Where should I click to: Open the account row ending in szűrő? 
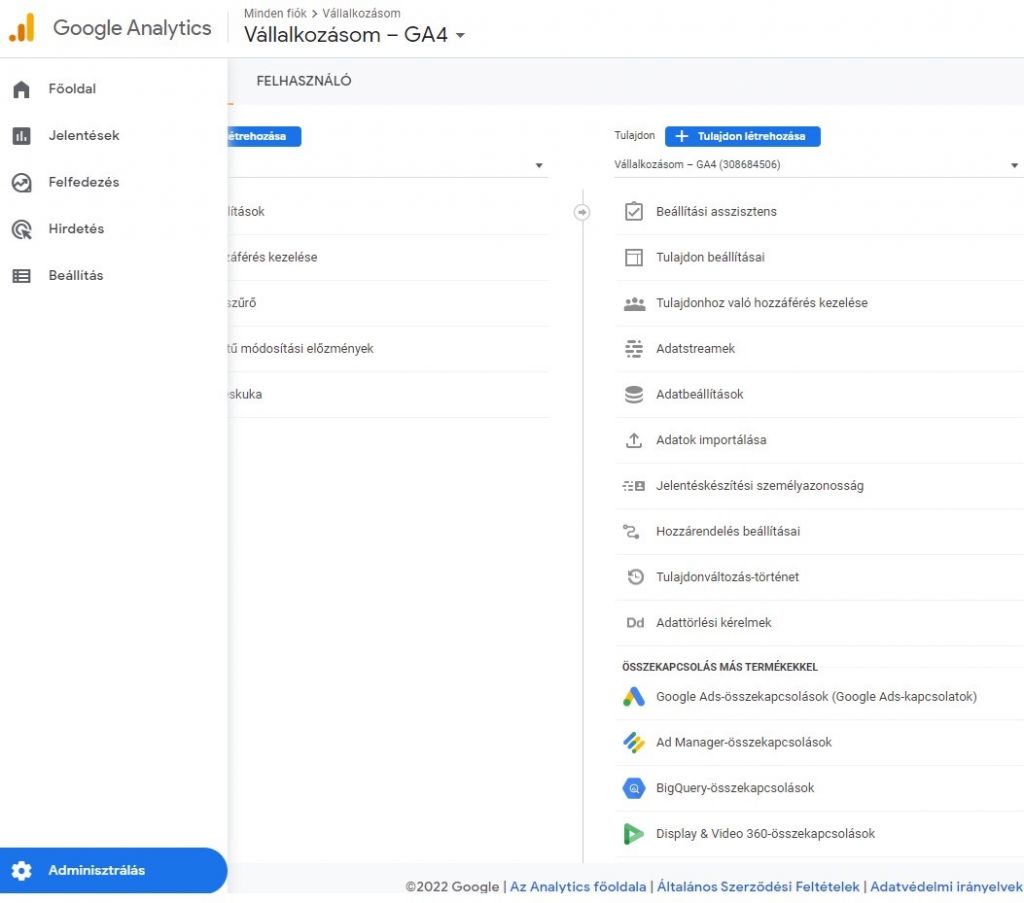click(x=389, y=303)
